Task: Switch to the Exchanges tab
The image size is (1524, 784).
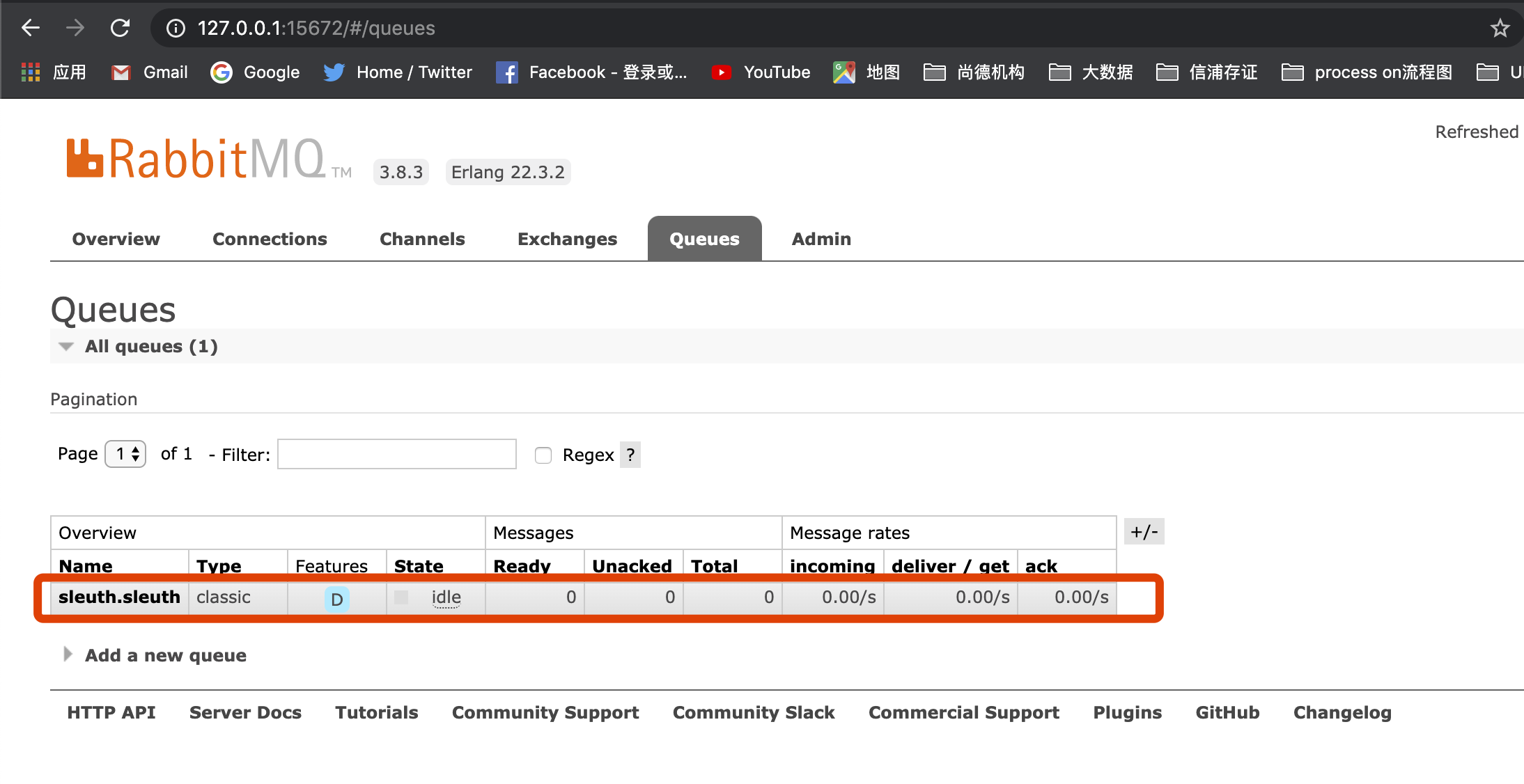Action: [567, 239]
